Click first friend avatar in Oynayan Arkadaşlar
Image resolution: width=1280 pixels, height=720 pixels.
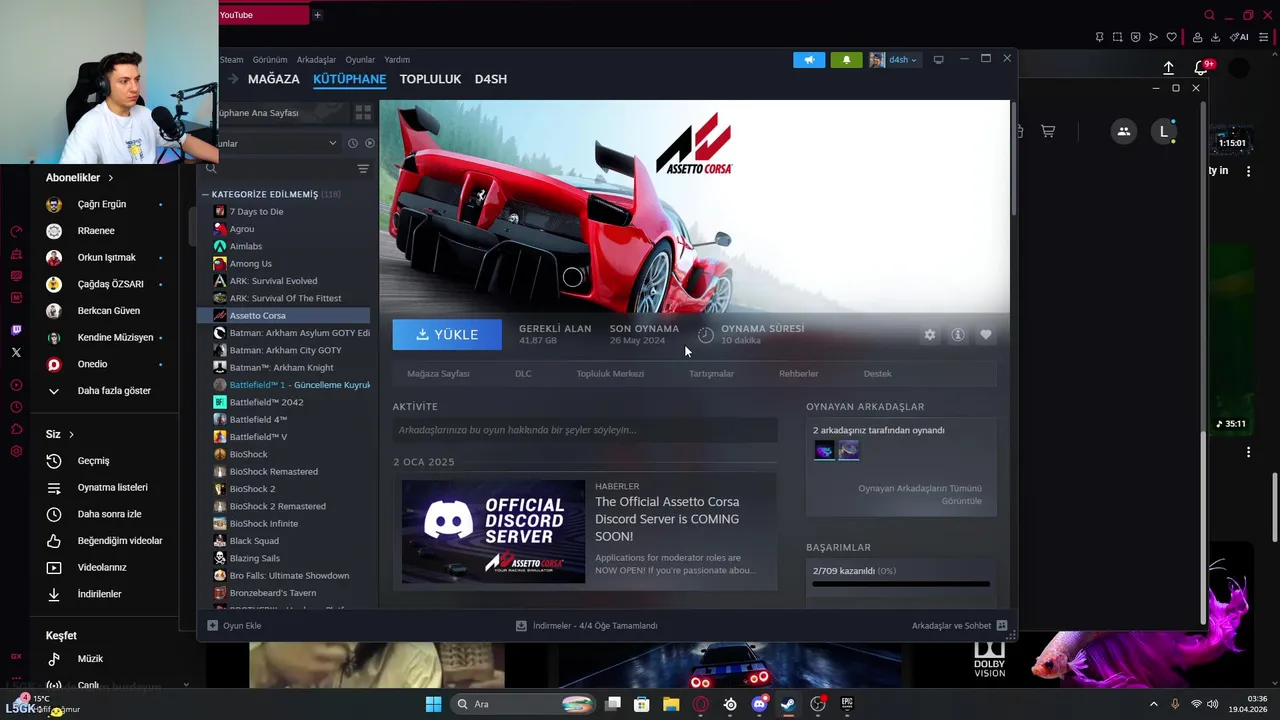click(824, 451)
